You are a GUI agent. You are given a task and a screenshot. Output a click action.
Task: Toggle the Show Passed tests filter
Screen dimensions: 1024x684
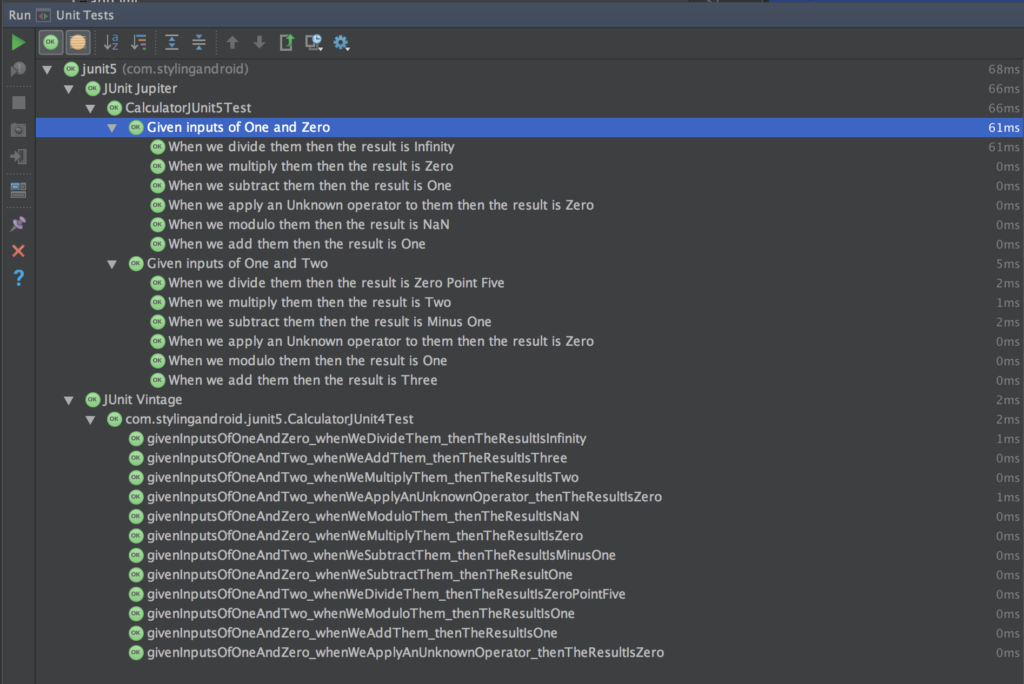tap(50, 42)
